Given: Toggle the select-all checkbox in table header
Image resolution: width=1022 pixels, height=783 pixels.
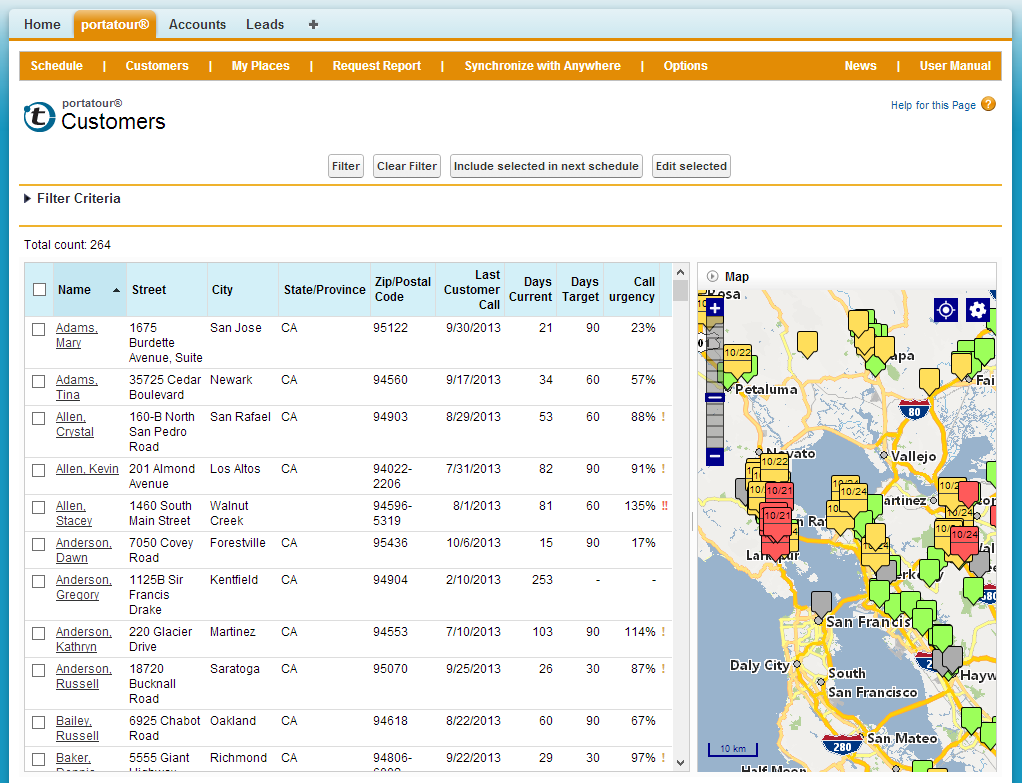Looking at the screenshot, I should click(x=40, y=290).
